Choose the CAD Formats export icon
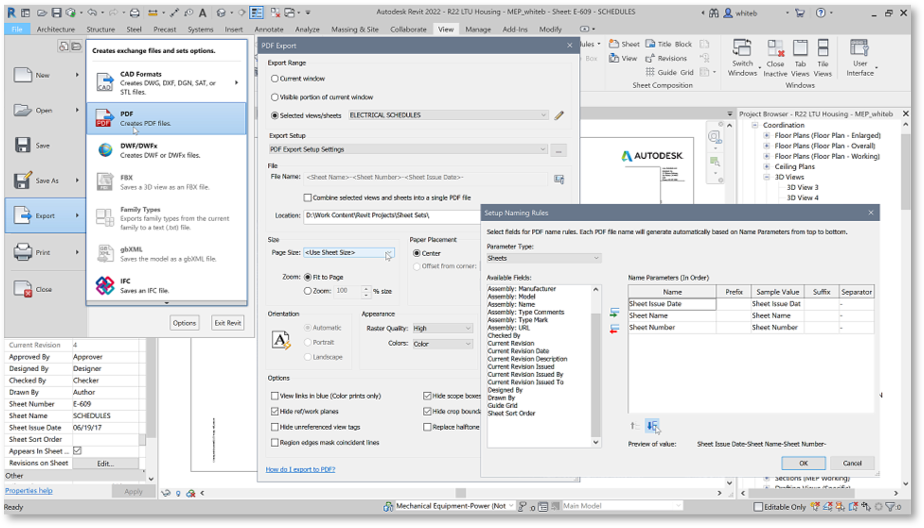The width and height of the screenshot is (924, 528). point(104,82)
